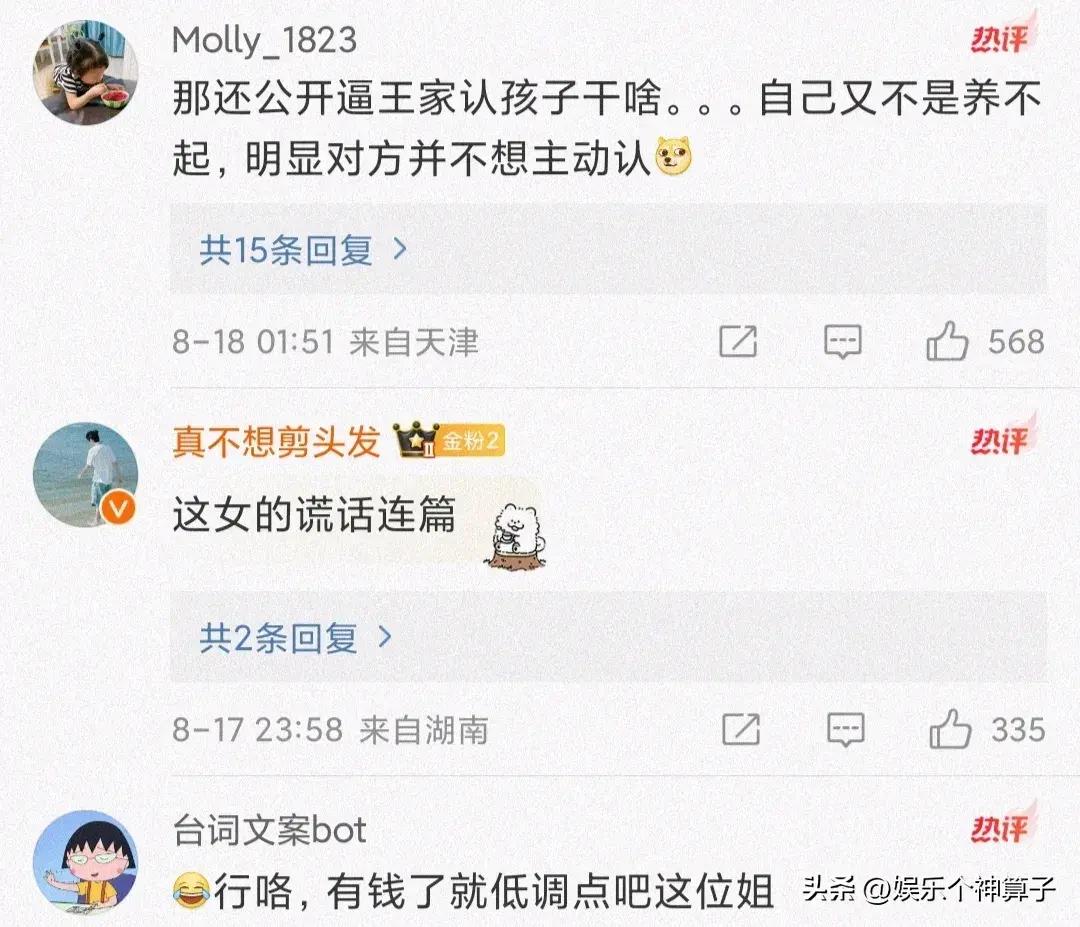Click the doge emoji after 主动认
The height and width of the screenshot is (927, 1080).
[673, 156]
